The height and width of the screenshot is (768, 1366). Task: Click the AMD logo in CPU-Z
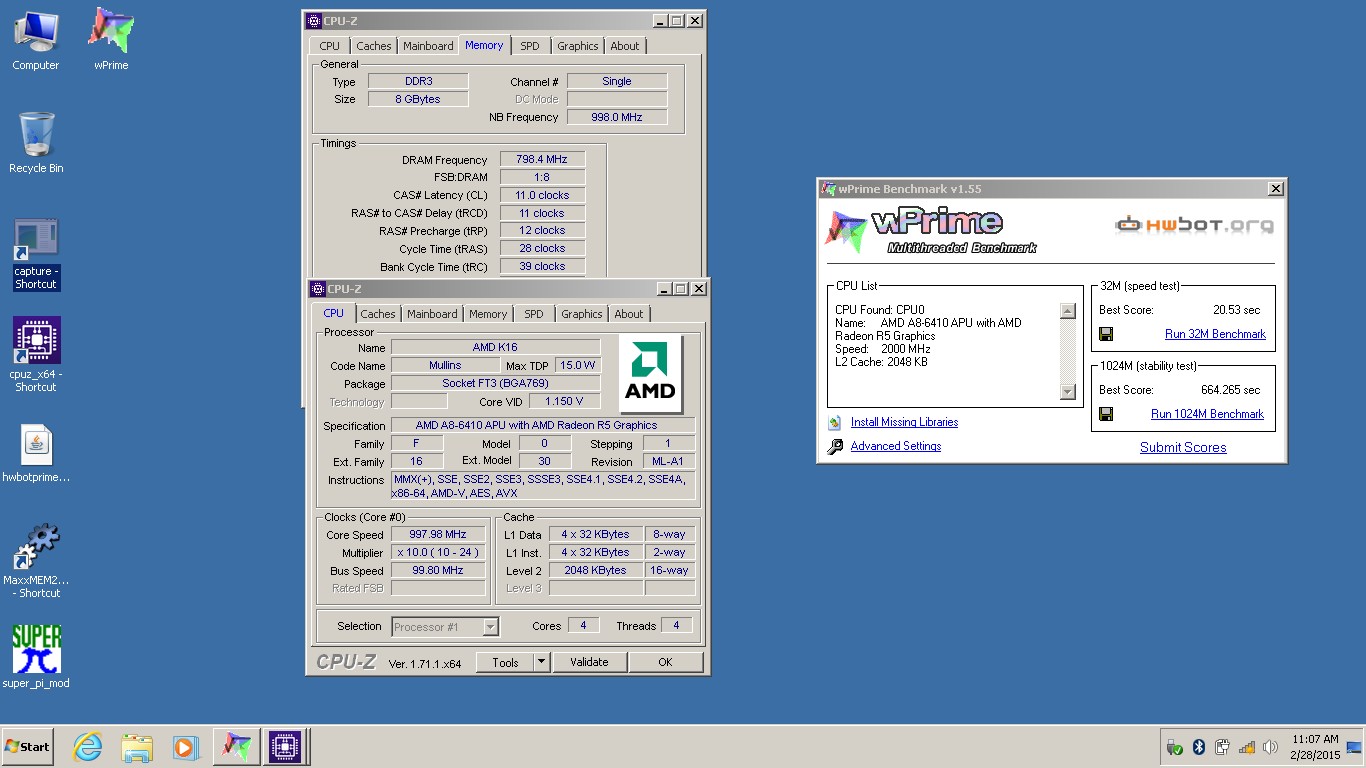click(x=650, y=374)
